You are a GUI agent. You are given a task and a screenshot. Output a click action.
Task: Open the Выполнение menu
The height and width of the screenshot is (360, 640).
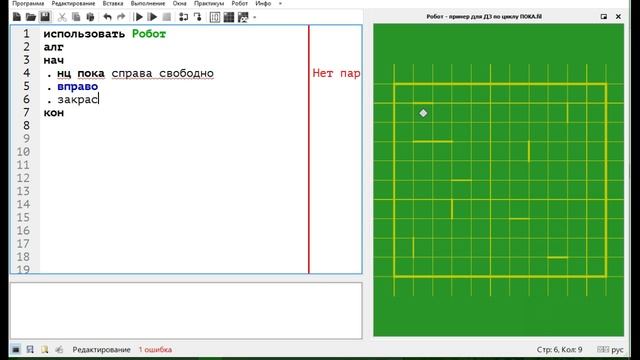coord(148,3)
